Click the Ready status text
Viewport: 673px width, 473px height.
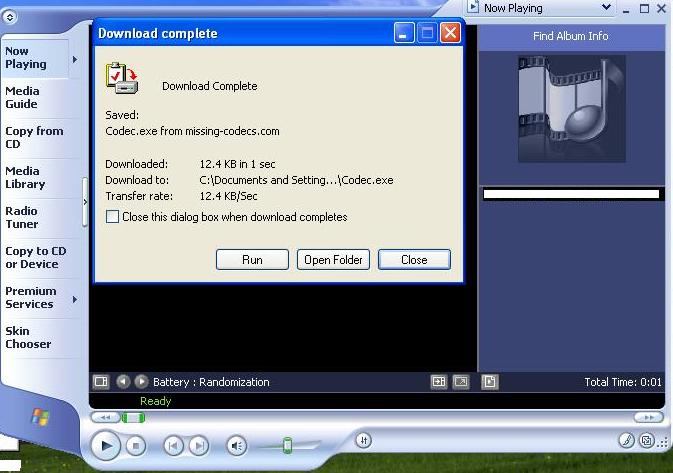(x=155, y=401)
